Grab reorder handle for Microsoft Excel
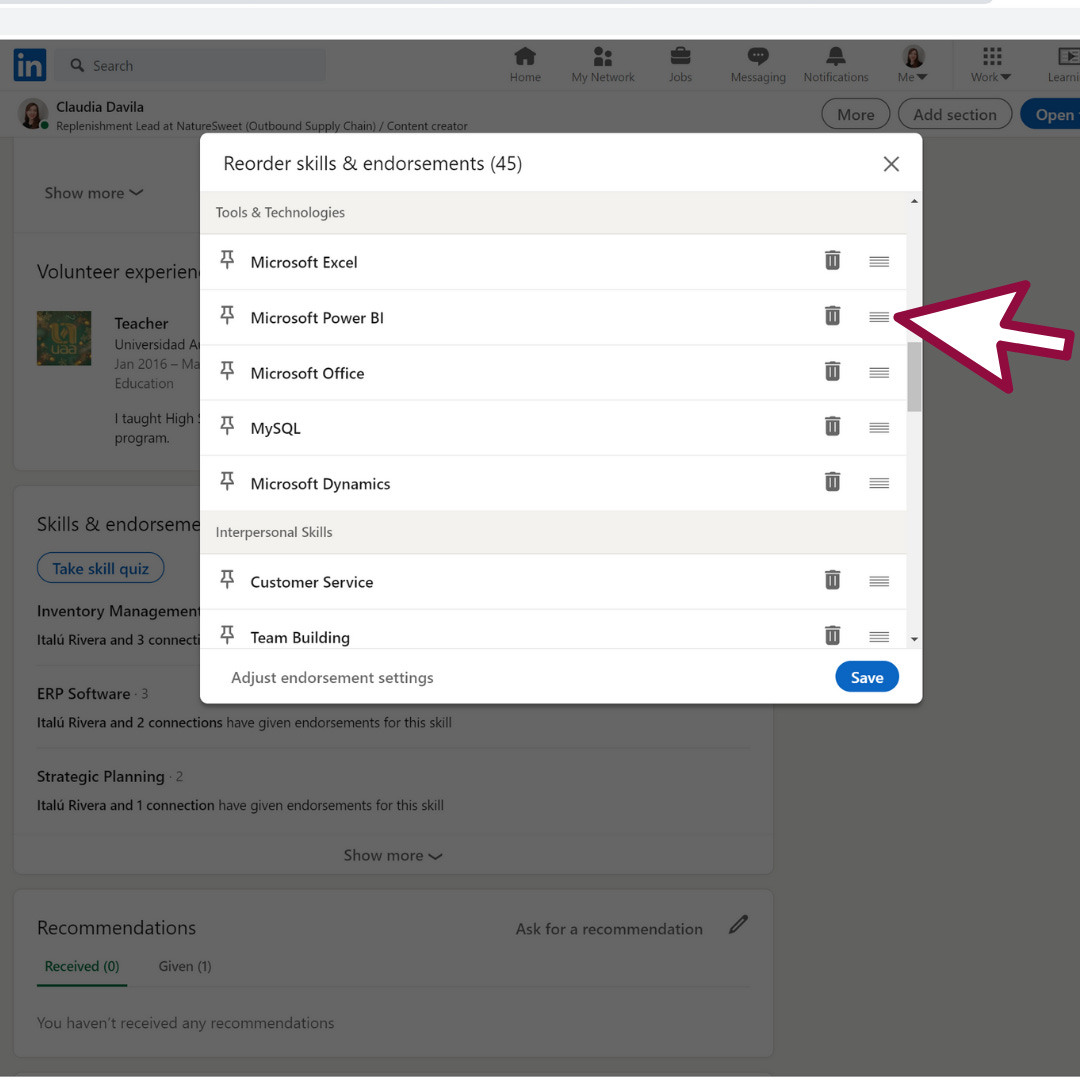 [879, 262]
